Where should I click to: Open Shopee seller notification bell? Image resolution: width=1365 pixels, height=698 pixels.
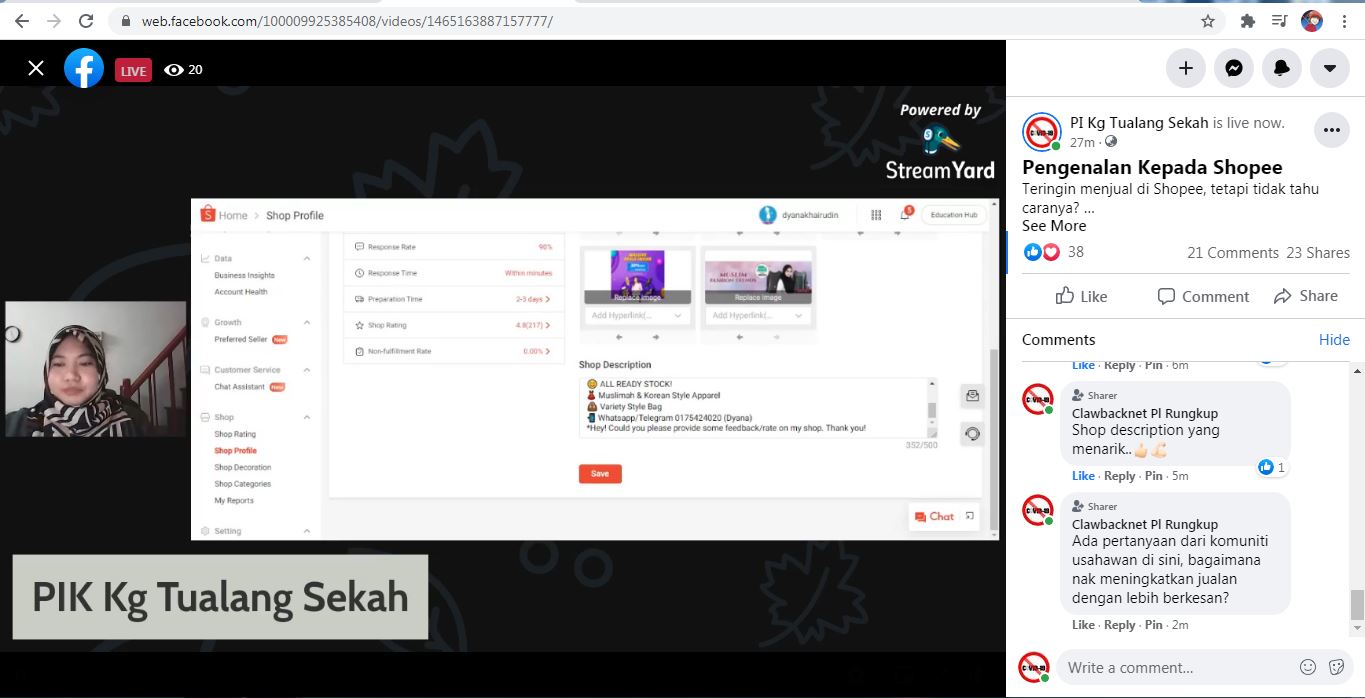tap(906, 214)
